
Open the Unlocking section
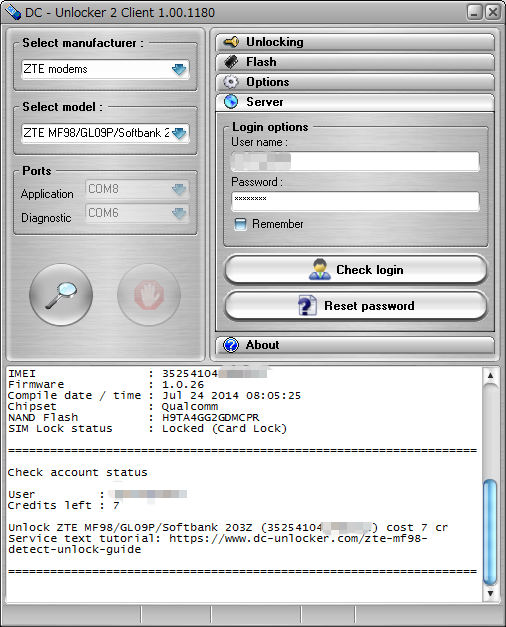pyautogui.click(x=355, y=42)
